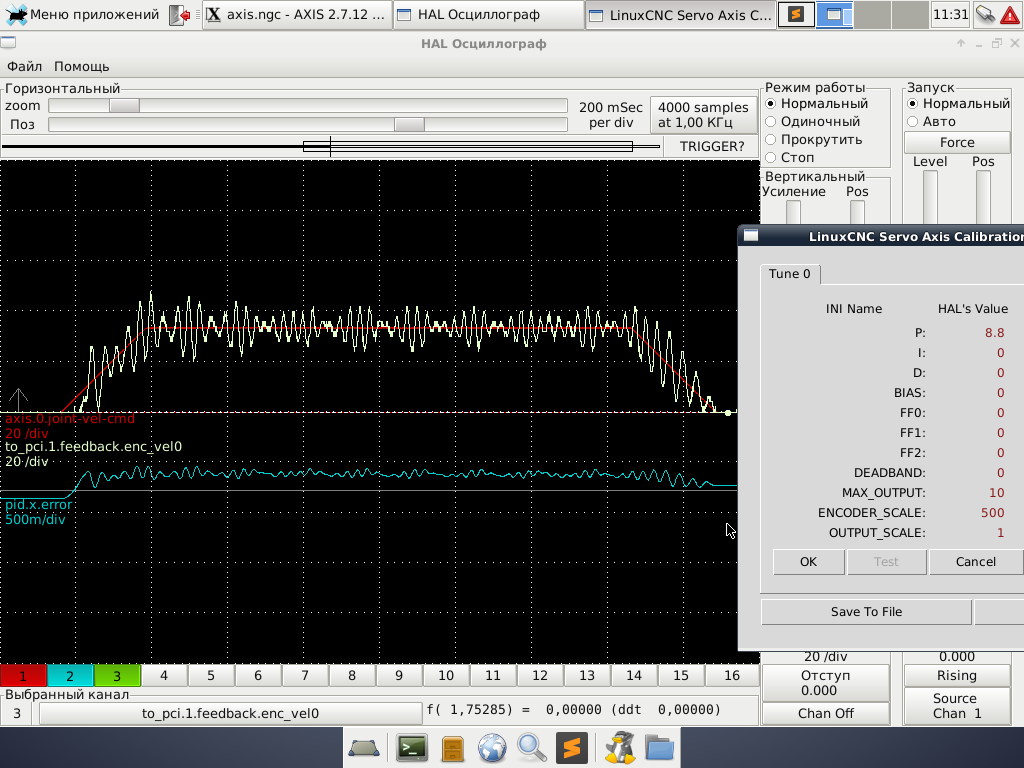Select the Стоп run mode radio button

click(771, 158)
